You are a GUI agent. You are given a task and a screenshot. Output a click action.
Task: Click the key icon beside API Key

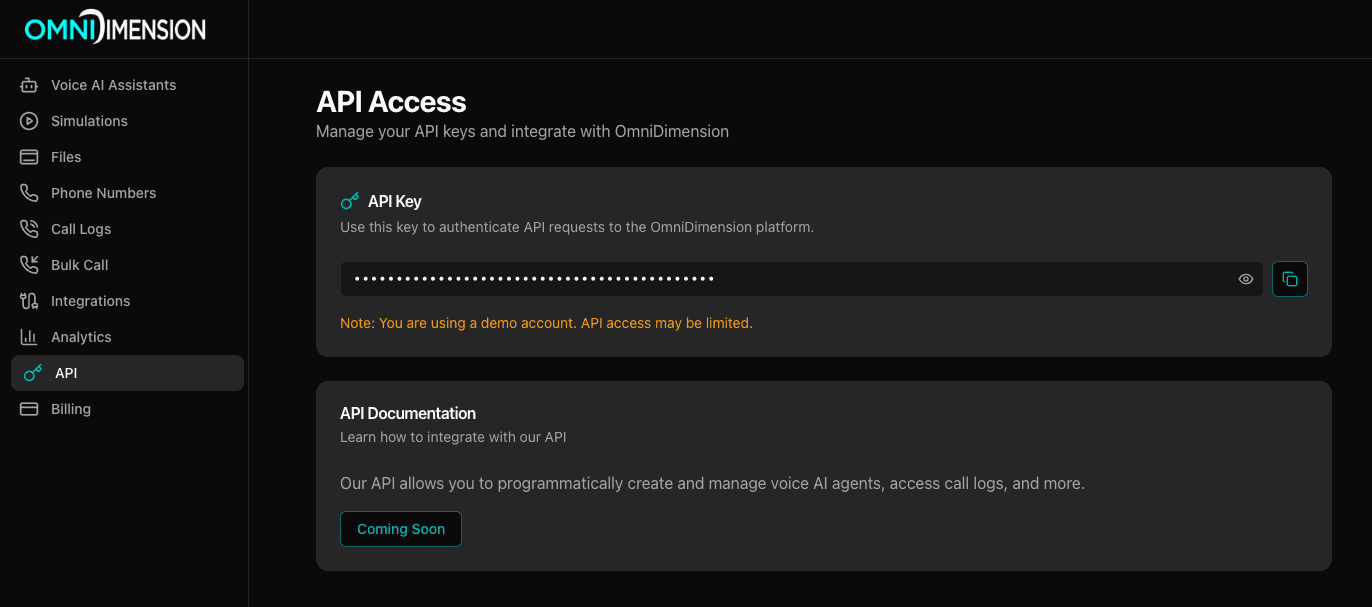pyautogui.click(x=349, y=200)
